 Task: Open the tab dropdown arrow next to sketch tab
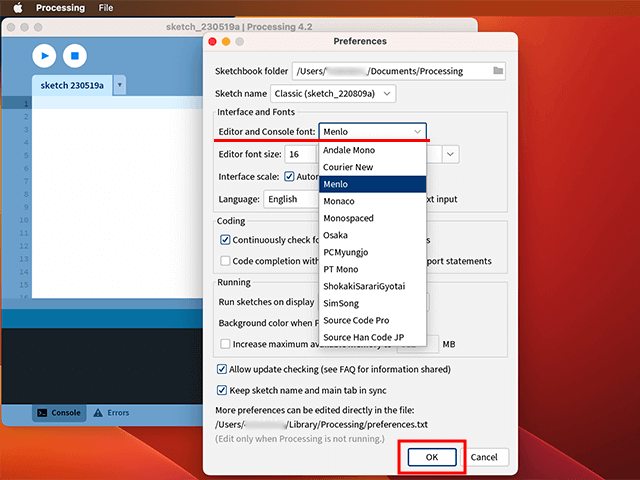120,85
